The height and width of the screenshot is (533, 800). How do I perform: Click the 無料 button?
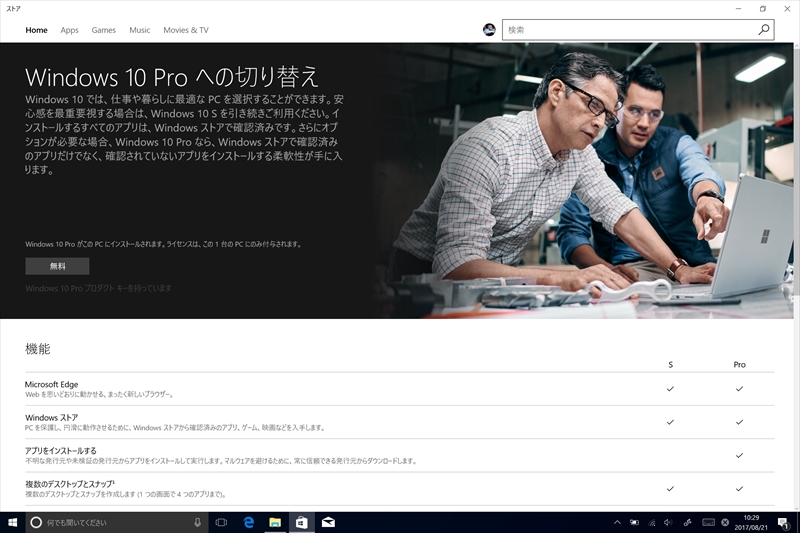coord(57,266)
